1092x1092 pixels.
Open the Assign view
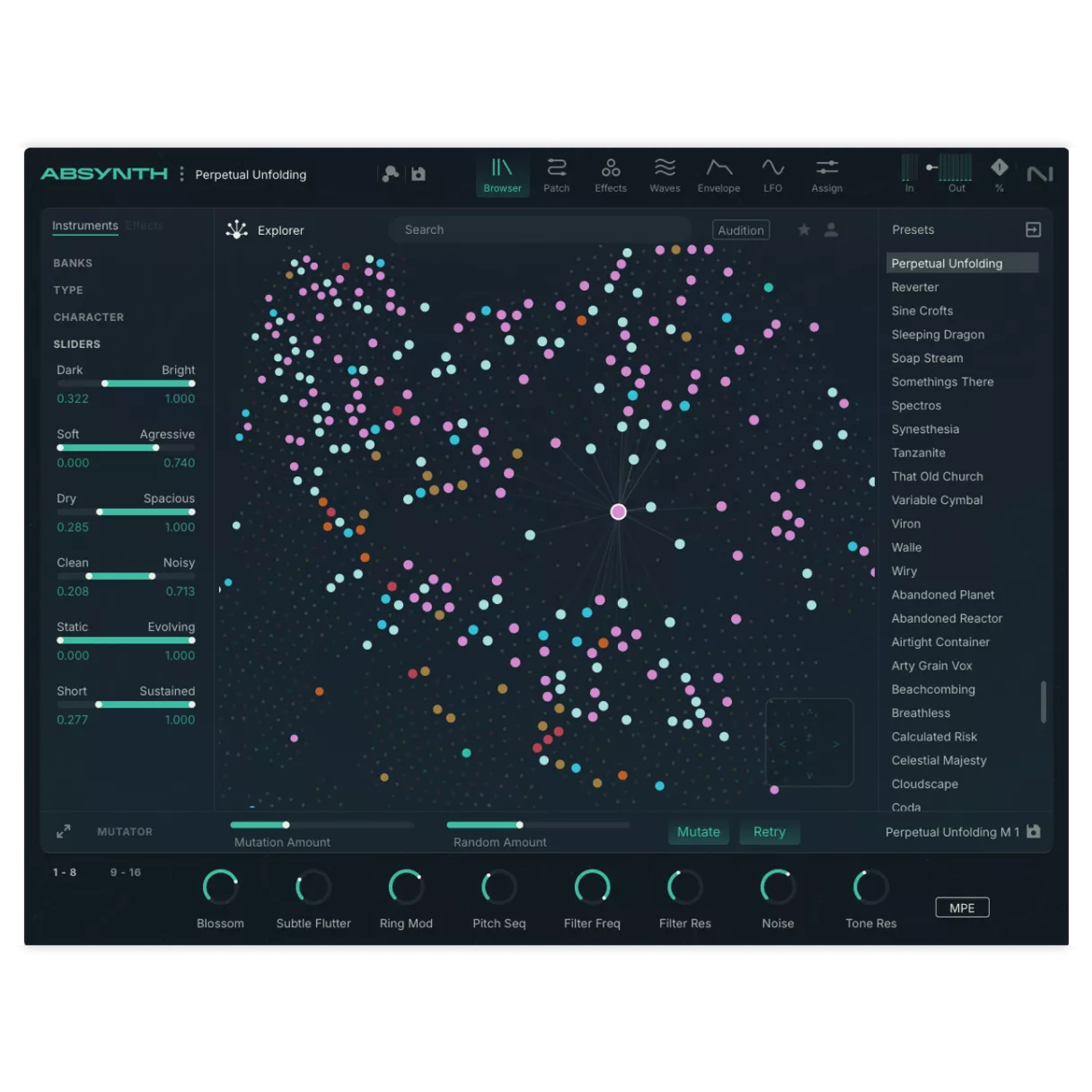(x=826, y=175)
